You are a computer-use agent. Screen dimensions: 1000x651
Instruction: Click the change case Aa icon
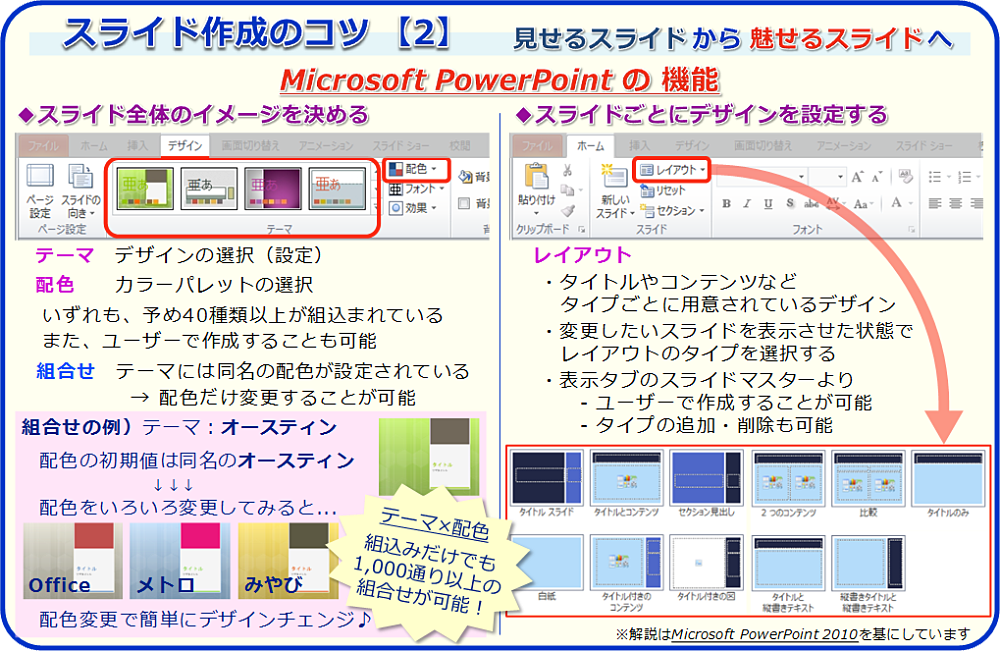click(860, 204)
